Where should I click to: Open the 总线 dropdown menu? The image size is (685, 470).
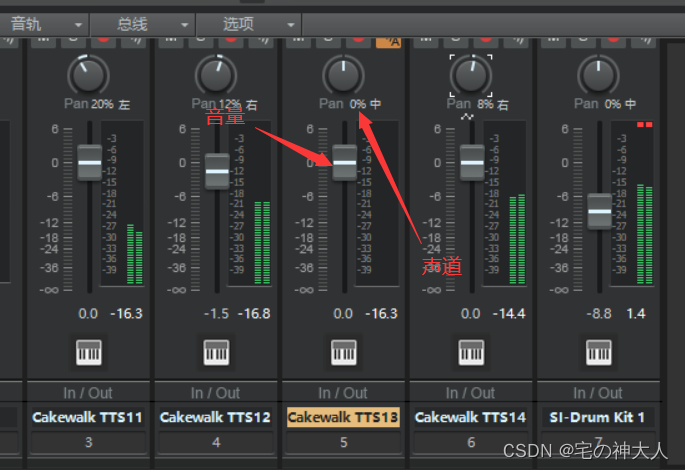pyautogui.click(x=143, y=24)
